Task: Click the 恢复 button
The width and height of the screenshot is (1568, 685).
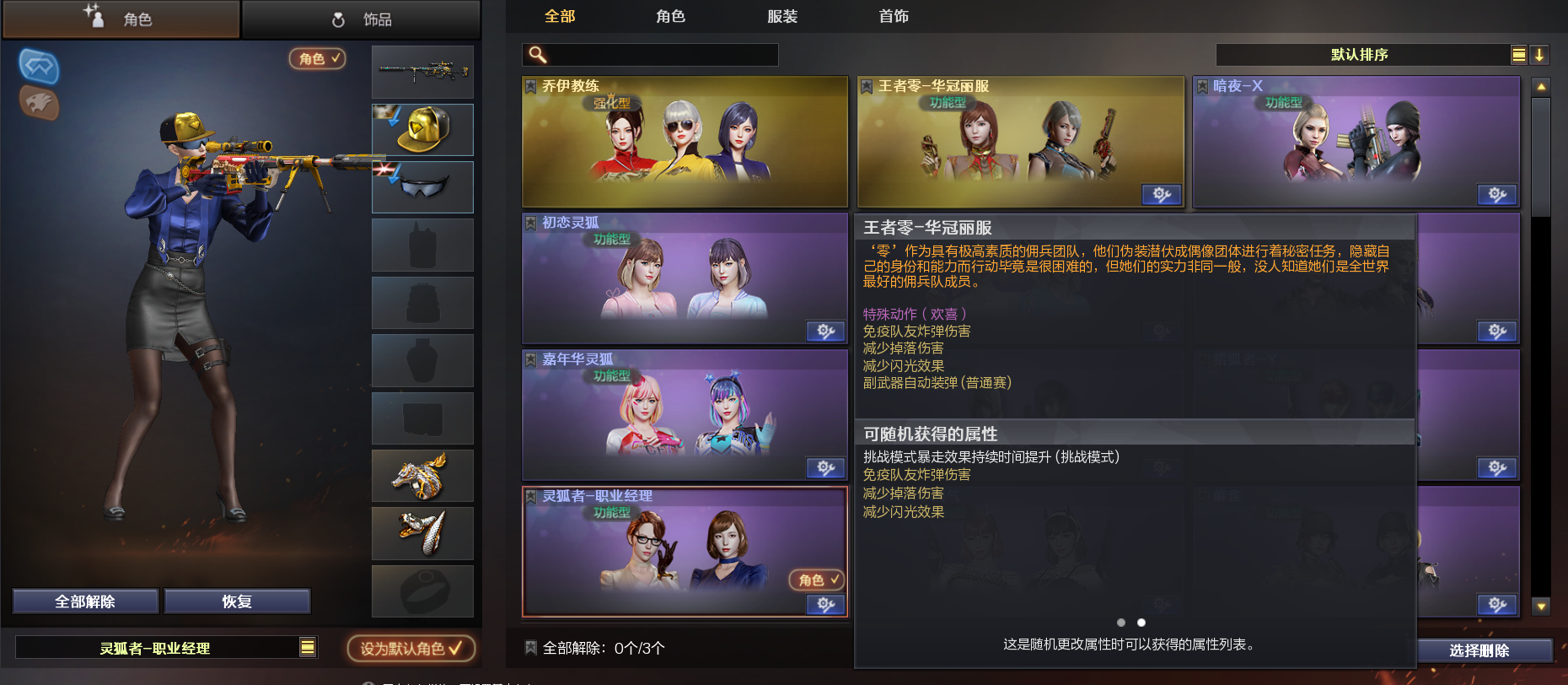Action: 237,601
